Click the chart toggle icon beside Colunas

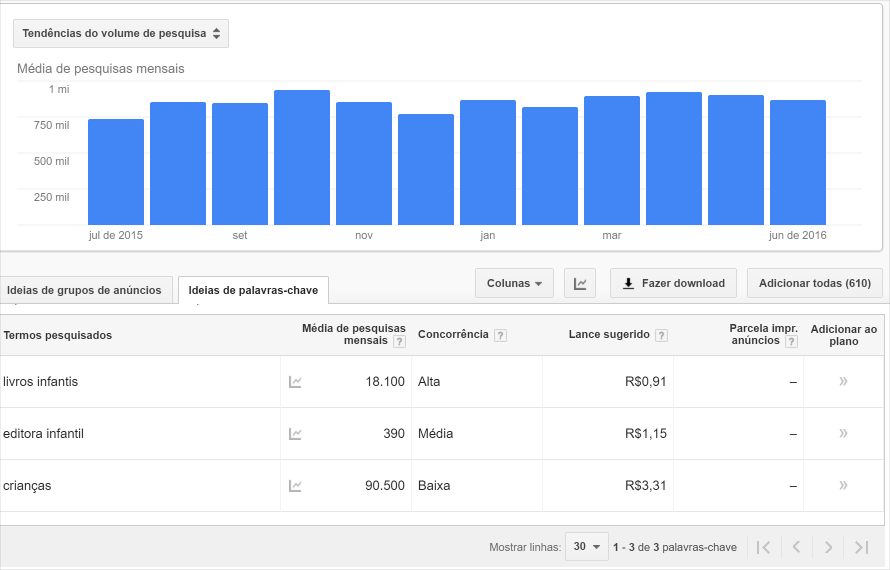pyautogui.click(x=580, y=283)
